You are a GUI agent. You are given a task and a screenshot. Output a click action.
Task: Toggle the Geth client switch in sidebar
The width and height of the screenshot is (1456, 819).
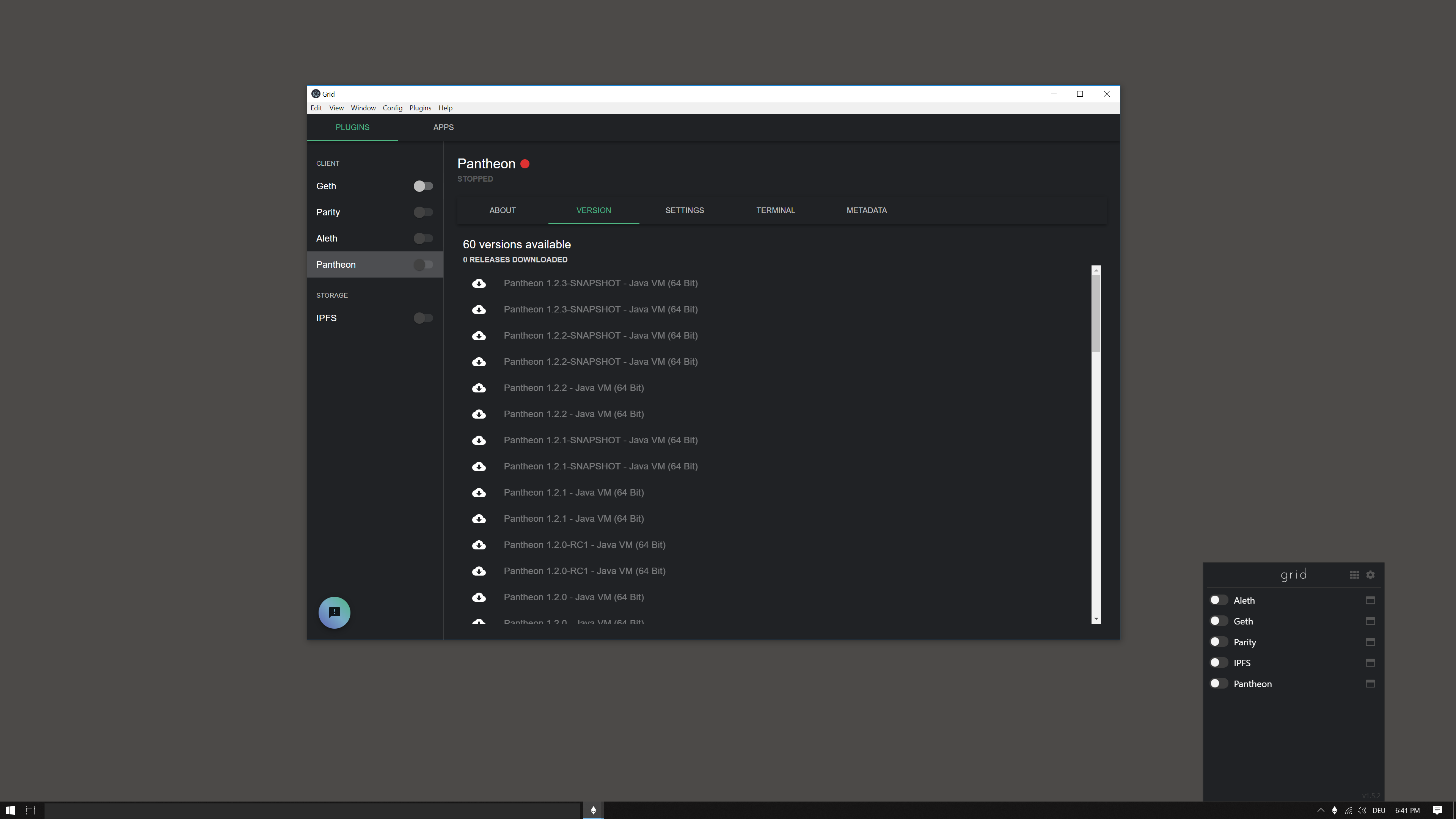(423, 187)
